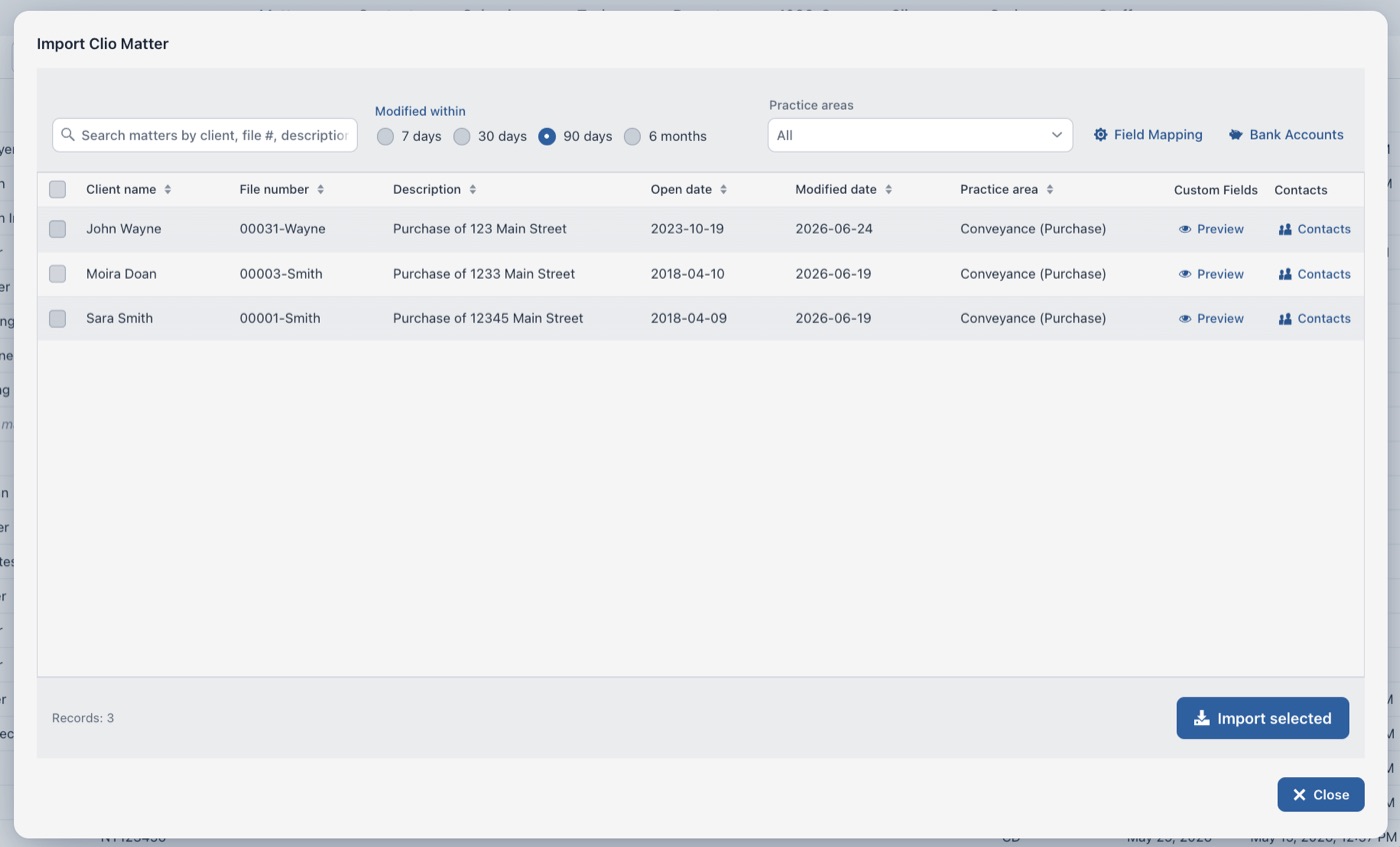Image resolution: width=1400 pixels, height=847 pixels.
Task: Open Bank Accounts
Action: point(1286,134)
